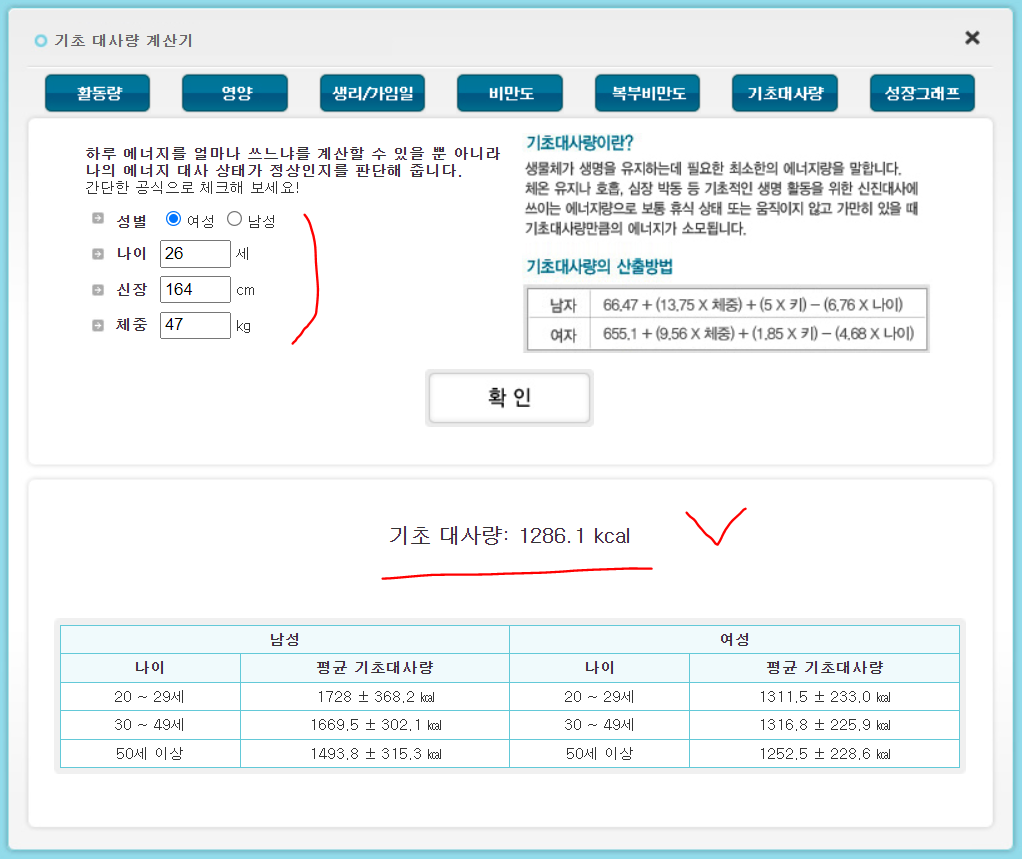This screenshot has height=859, width=1022.
Task: Open the 생리/가임일 section
Action: coord(372,92)
